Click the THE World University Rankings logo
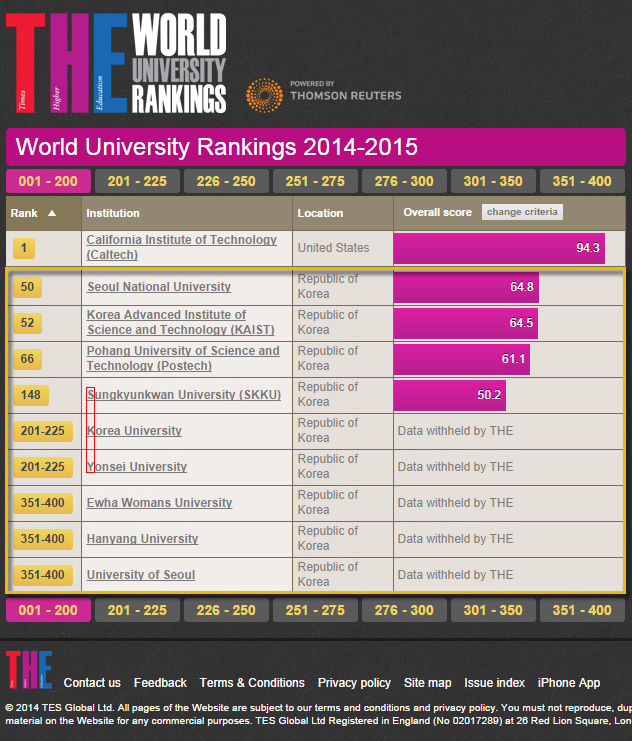This screenshot has height=741, width=632. (116, 63)
